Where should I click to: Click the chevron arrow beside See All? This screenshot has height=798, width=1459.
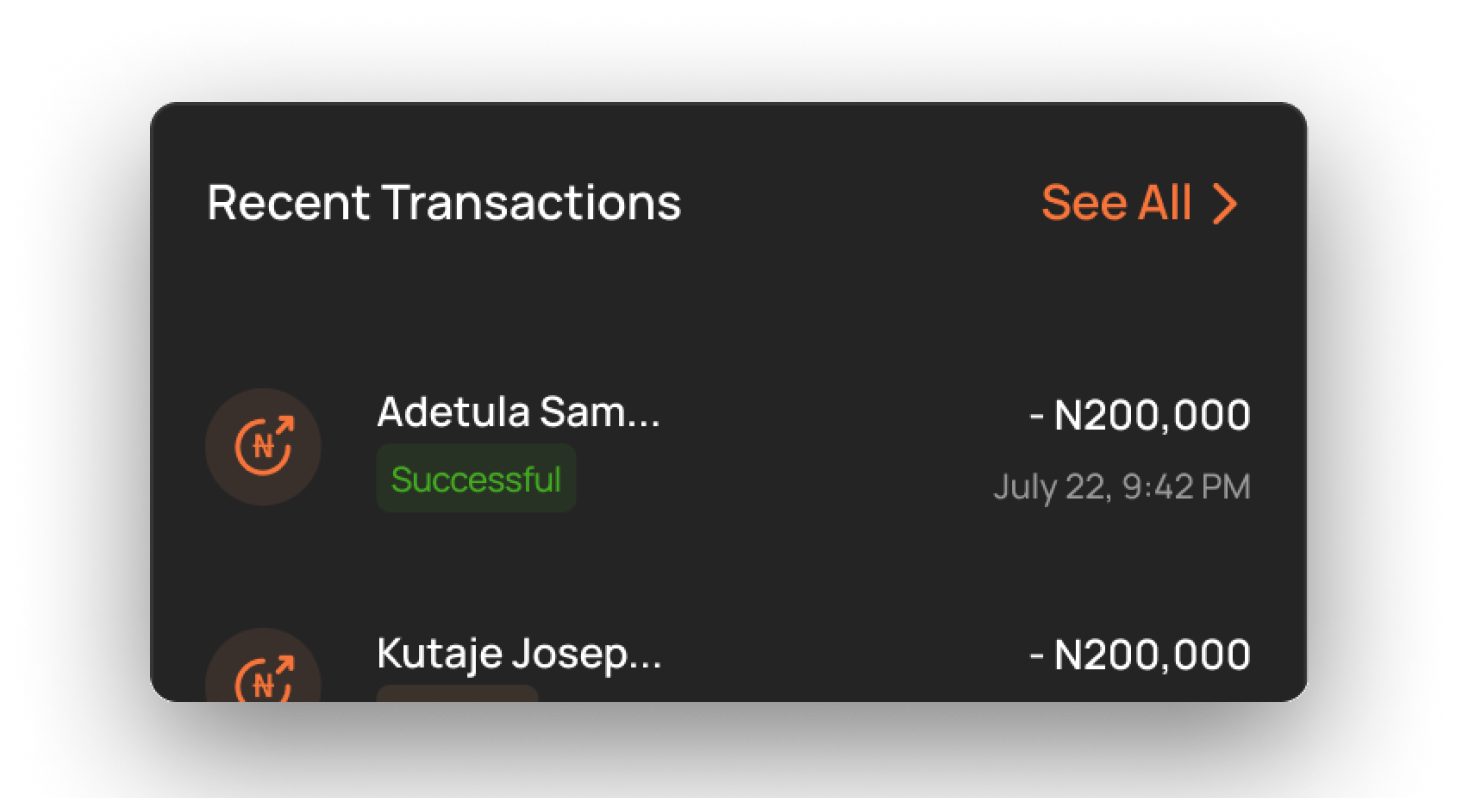[1224, 204]
